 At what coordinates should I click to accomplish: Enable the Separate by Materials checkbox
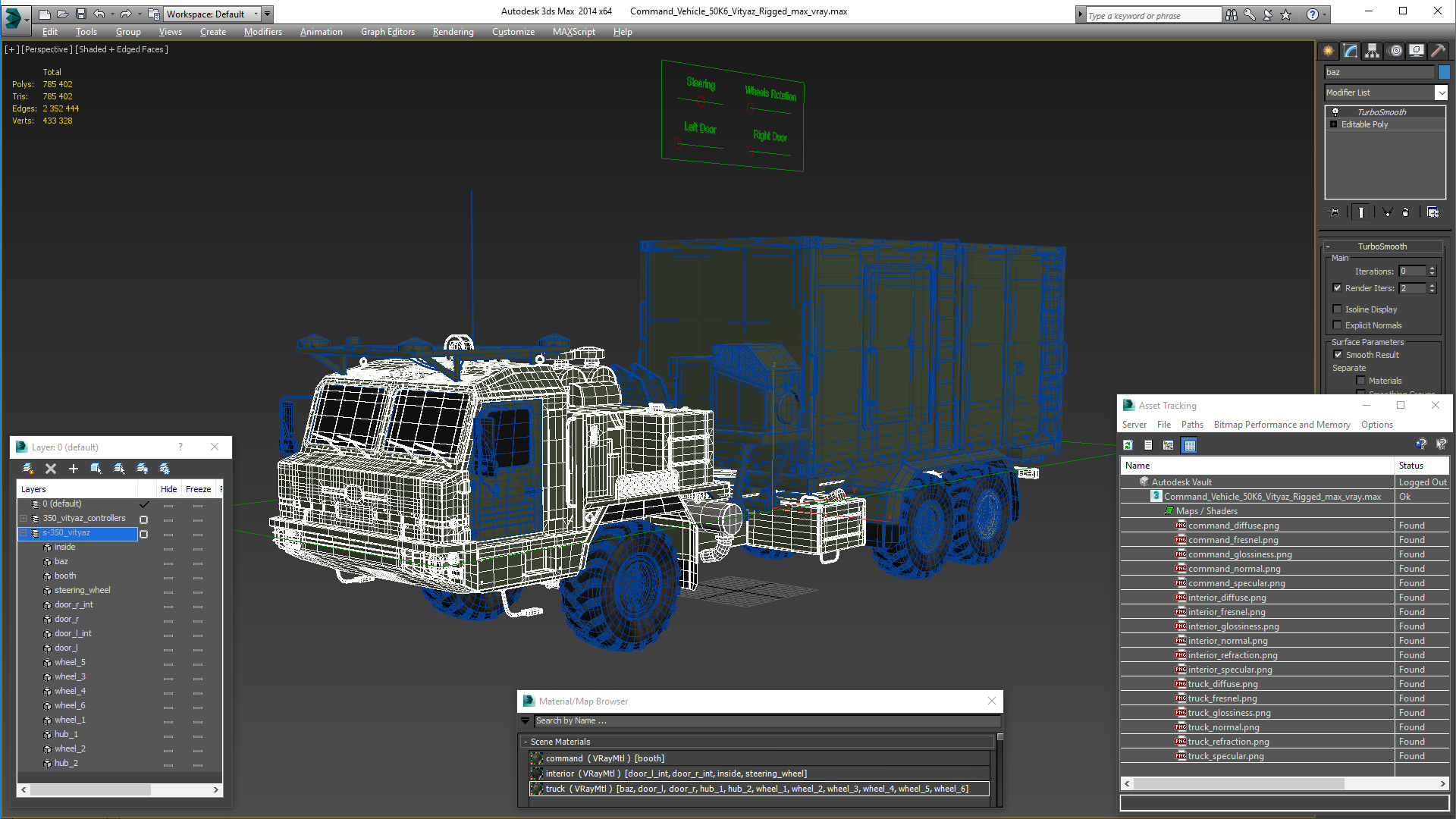point(1360,380)
